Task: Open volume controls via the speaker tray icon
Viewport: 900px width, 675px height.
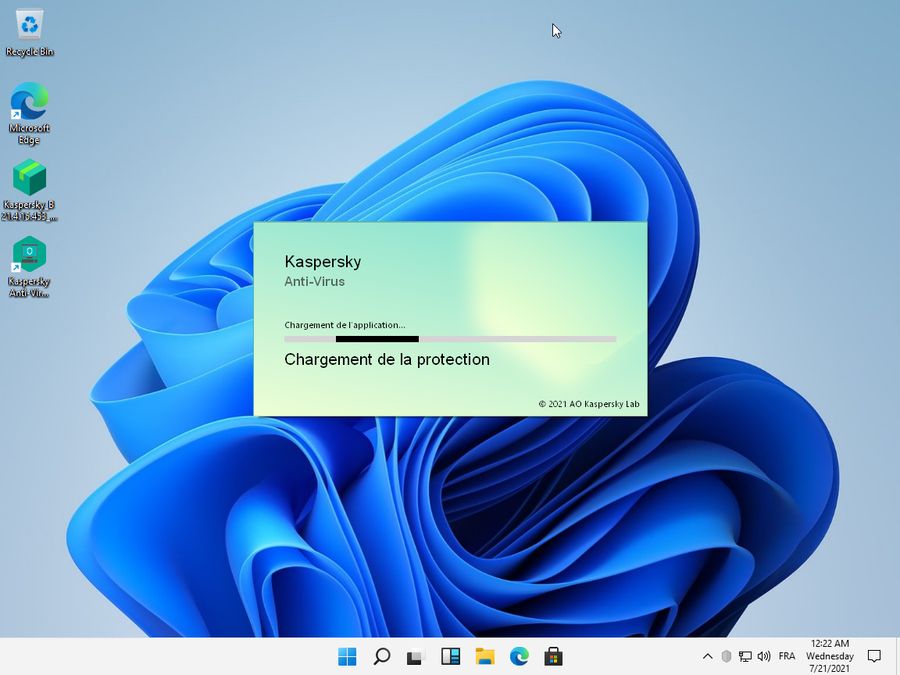Action: pyautogui.click(x=763, y=656)
